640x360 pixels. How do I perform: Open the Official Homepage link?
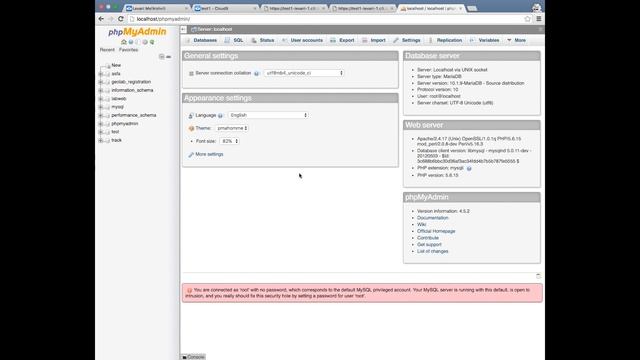tap(436, 231)
